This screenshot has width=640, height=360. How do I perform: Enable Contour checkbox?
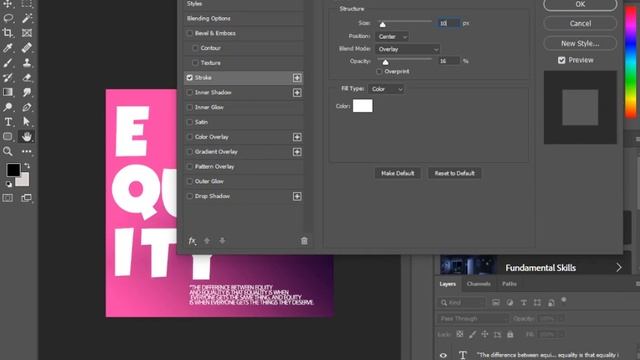pos(196,48)
